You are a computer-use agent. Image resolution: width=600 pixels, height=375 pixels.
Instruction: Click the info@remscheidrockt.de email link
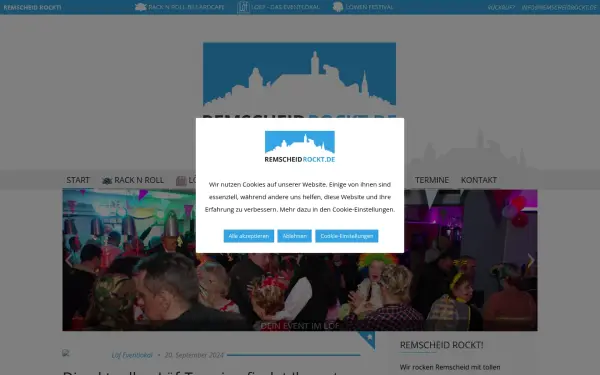[x=559, y=7]
